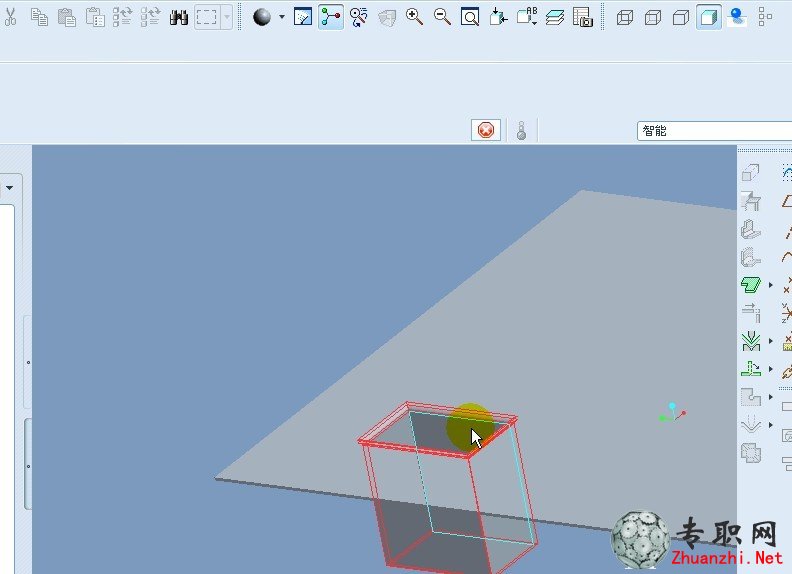Image resolution: width=792 pixels, height=574 pixels.
Task: Select the Flat Pattern tool
Action: [751, 453]
